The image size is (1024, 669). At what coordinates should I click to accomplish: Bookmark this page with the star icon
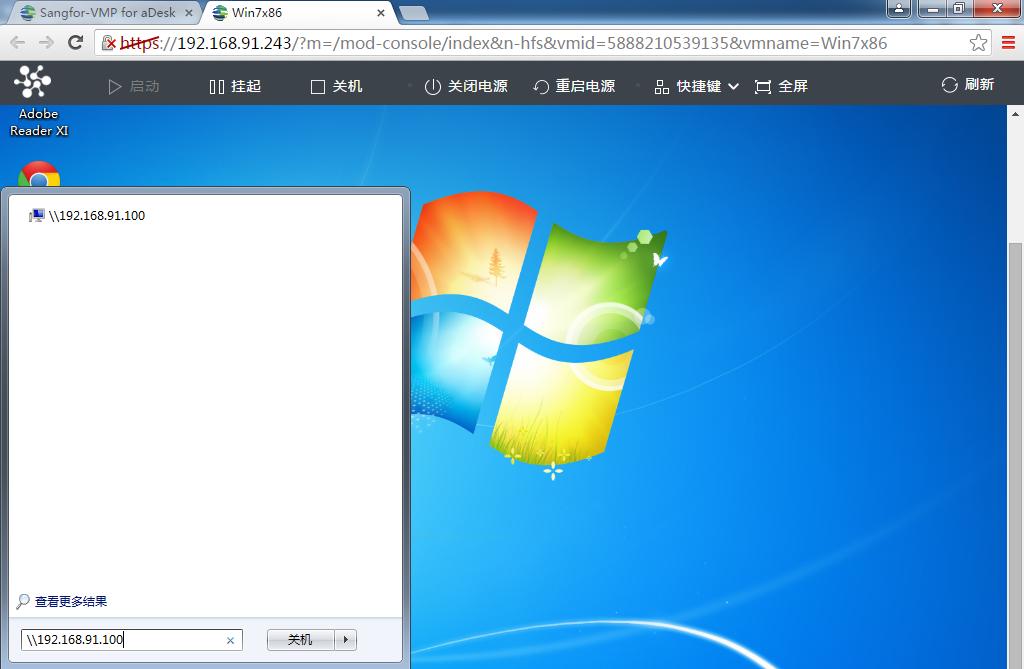pos(978,43)
